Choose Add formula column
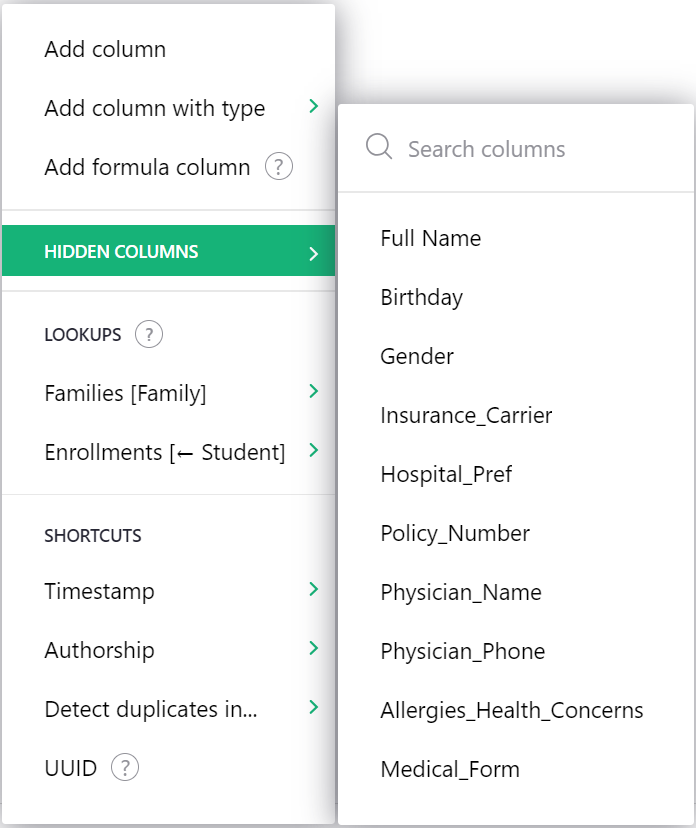The width and height of the screenshot is (696, 828). tap(145, 167)
